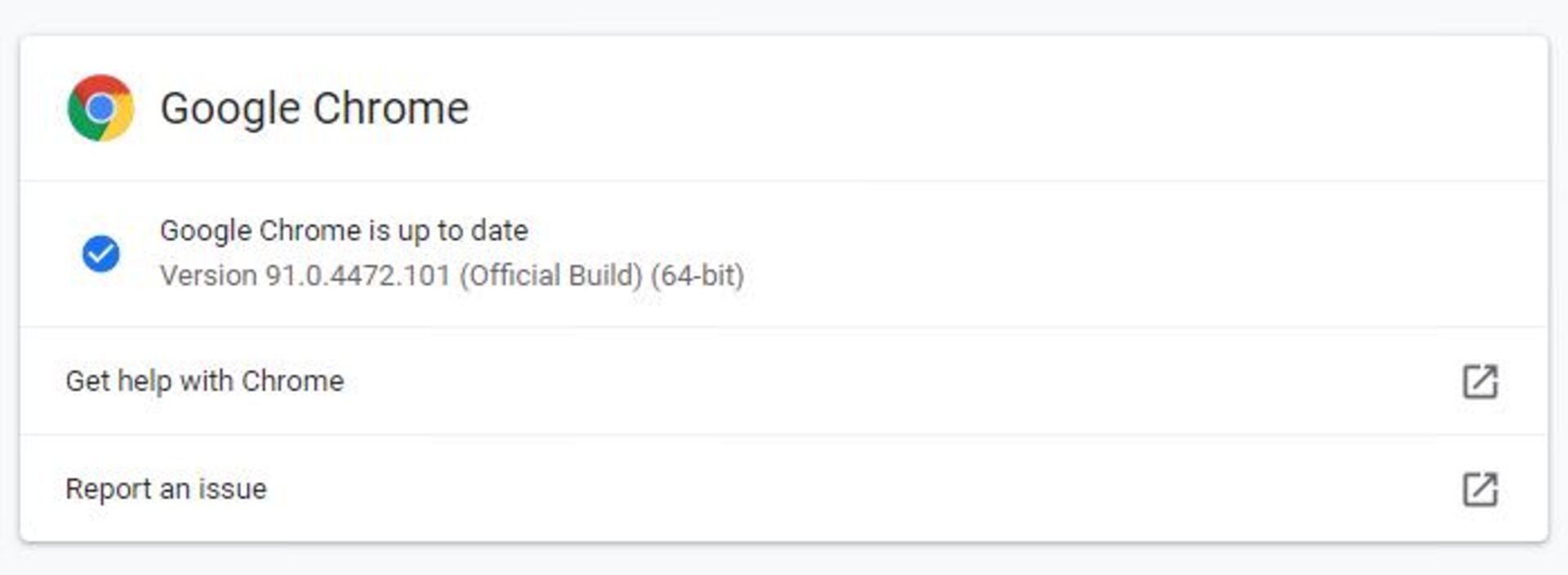
Task: Select the Report an issue row
Action: (x=784, y=488)
